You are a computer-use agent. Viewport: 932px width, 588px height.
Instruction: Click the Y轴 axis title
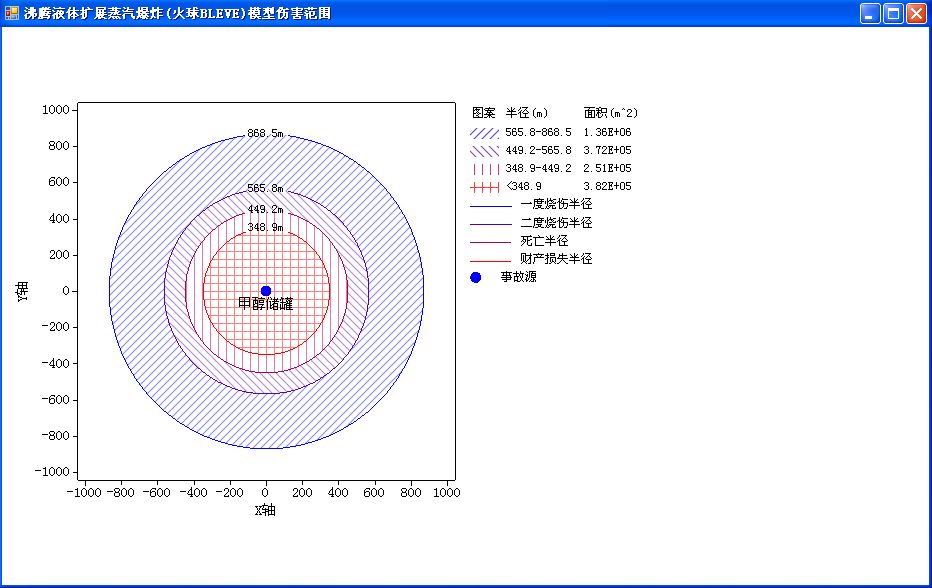23,291
